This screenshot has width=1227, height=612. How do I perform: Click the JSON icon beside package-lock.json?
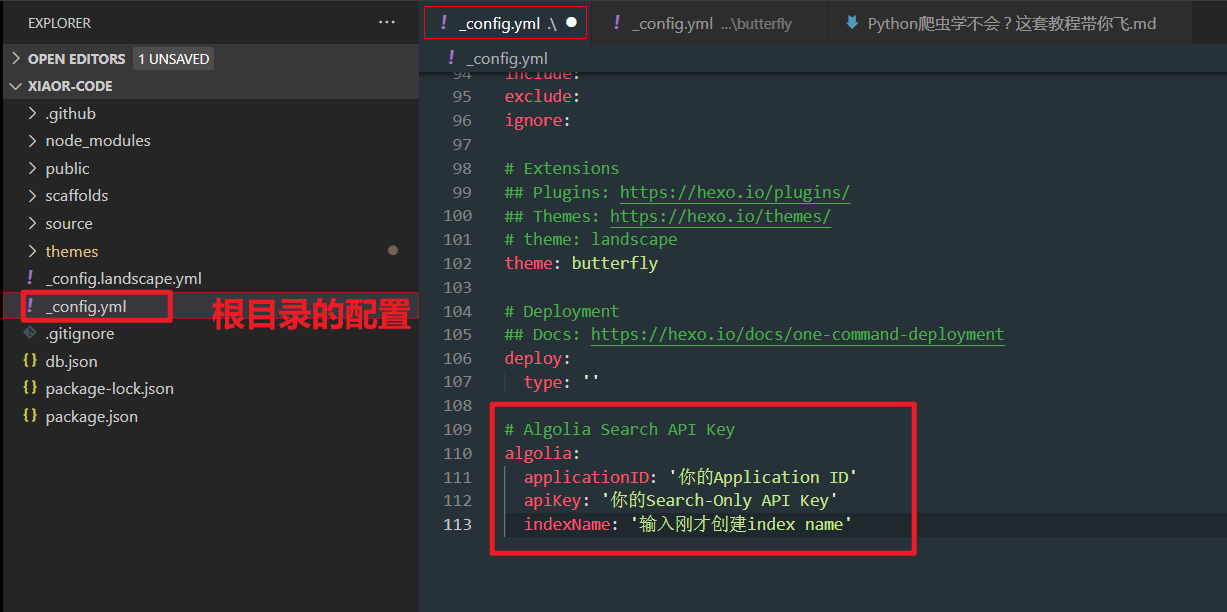(30, 388)
